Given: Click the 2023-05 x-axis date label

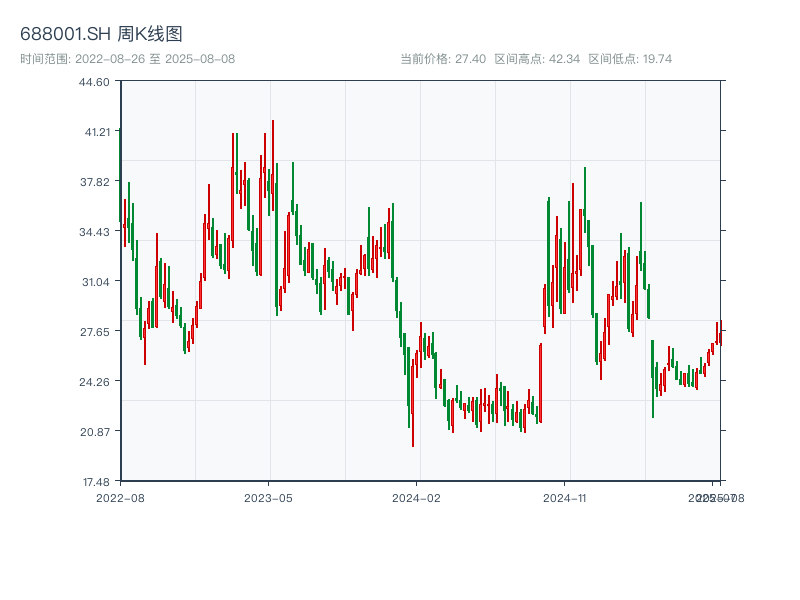Looking at the screenshot, I should click(268, 497).
